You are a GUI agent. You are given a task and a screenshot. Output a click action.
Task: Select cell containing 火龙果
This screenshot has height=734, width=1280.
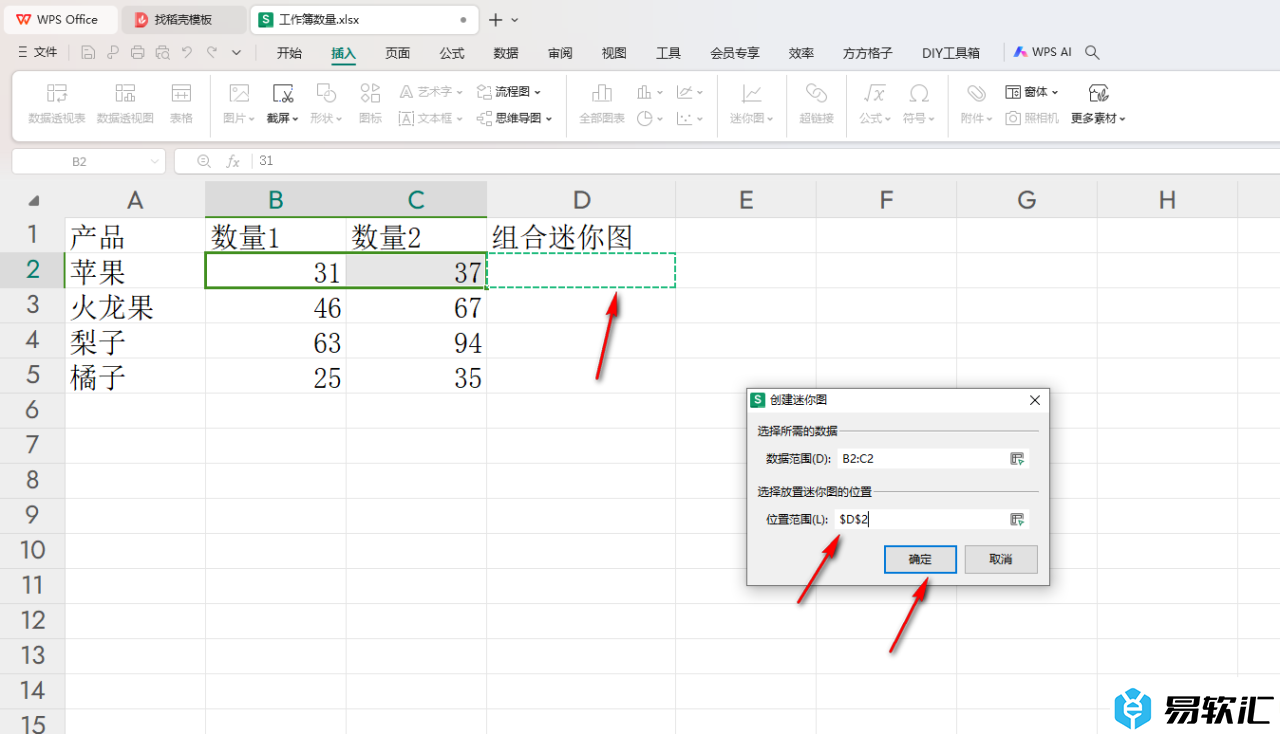135,306
